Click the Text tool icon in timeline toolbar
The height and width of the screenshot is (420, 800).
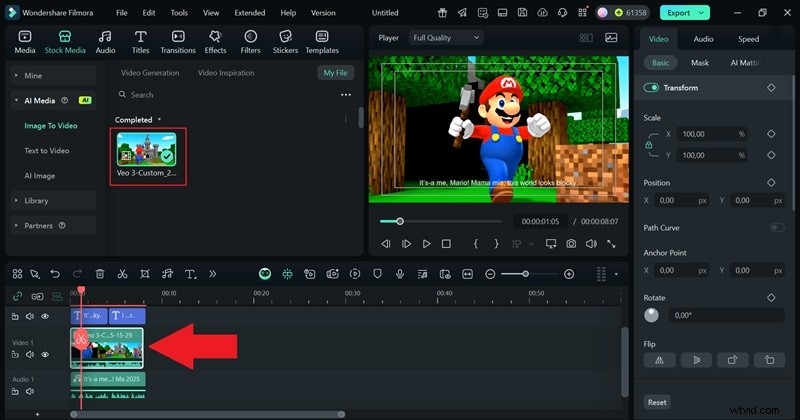tap(190, 274)
